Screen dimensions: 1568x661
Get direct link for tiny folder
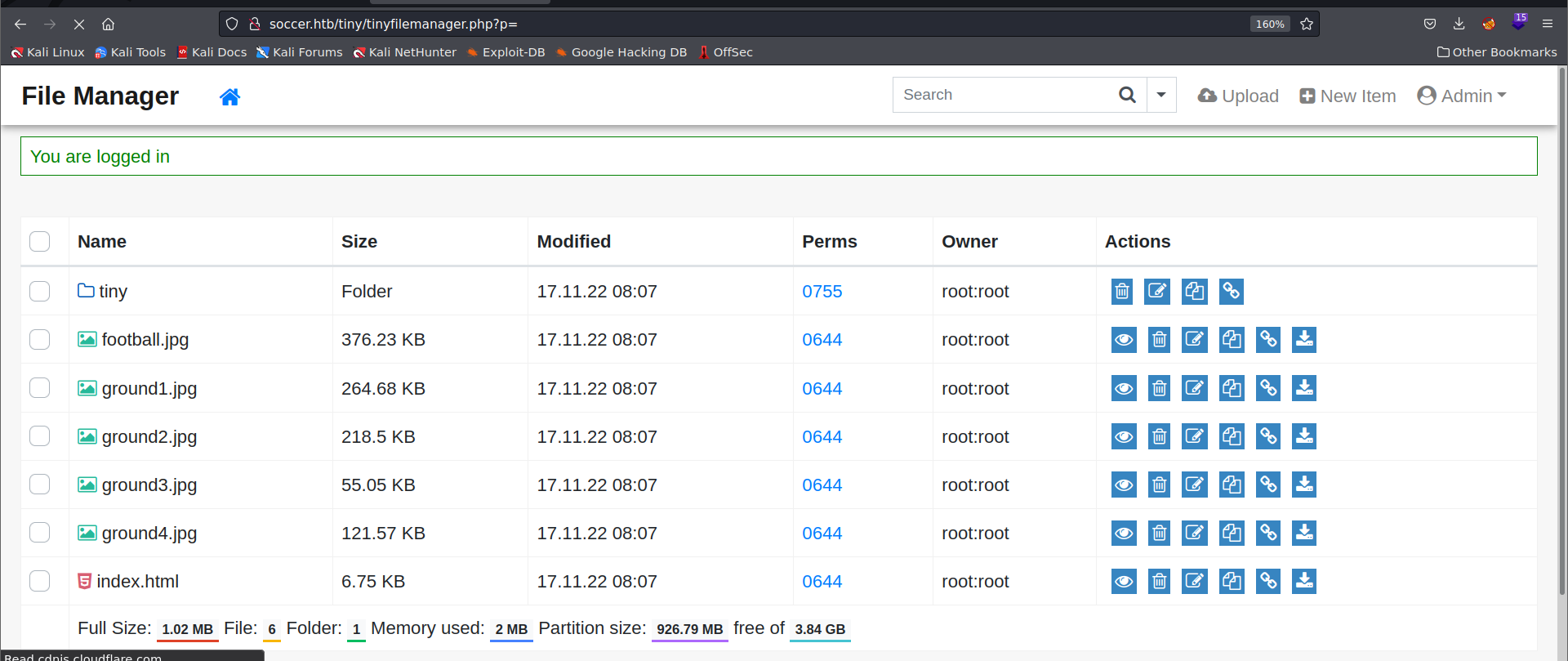click(1232, 292)
